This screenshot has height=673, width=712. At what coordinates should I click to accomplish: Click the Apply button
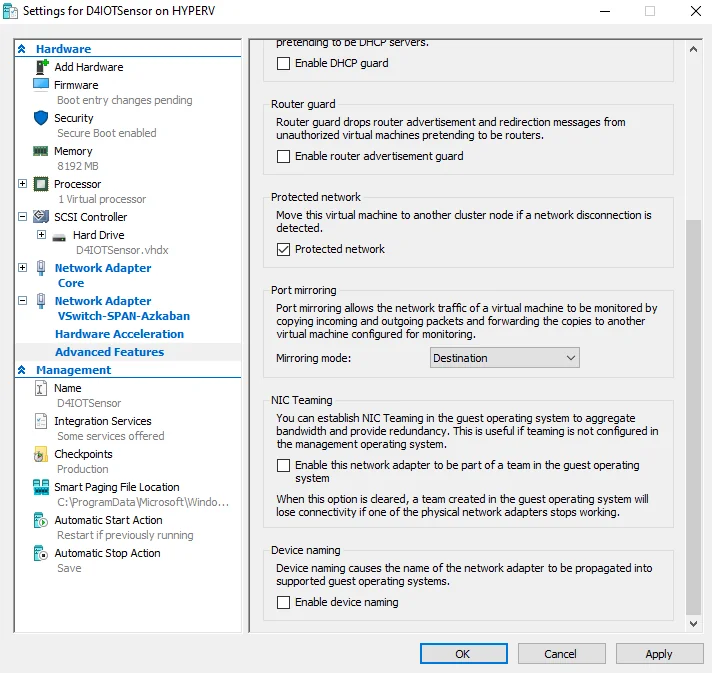click(x=658, y=653)
